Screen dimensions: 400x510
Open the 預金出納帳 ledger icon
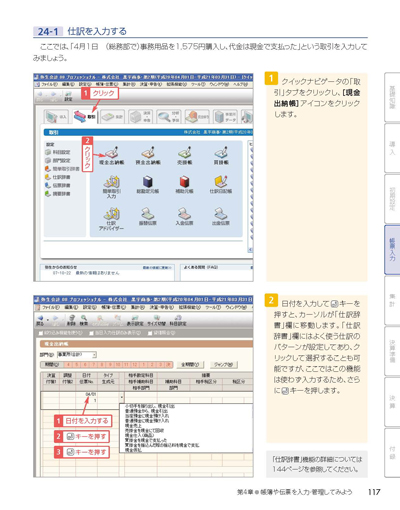[x=148, y=156]
